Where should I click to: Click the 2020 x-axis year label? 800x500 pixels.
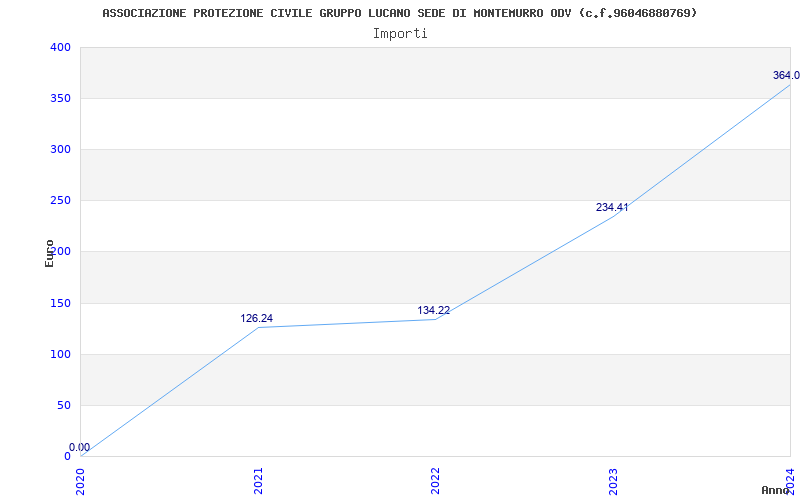click(81, 480)
